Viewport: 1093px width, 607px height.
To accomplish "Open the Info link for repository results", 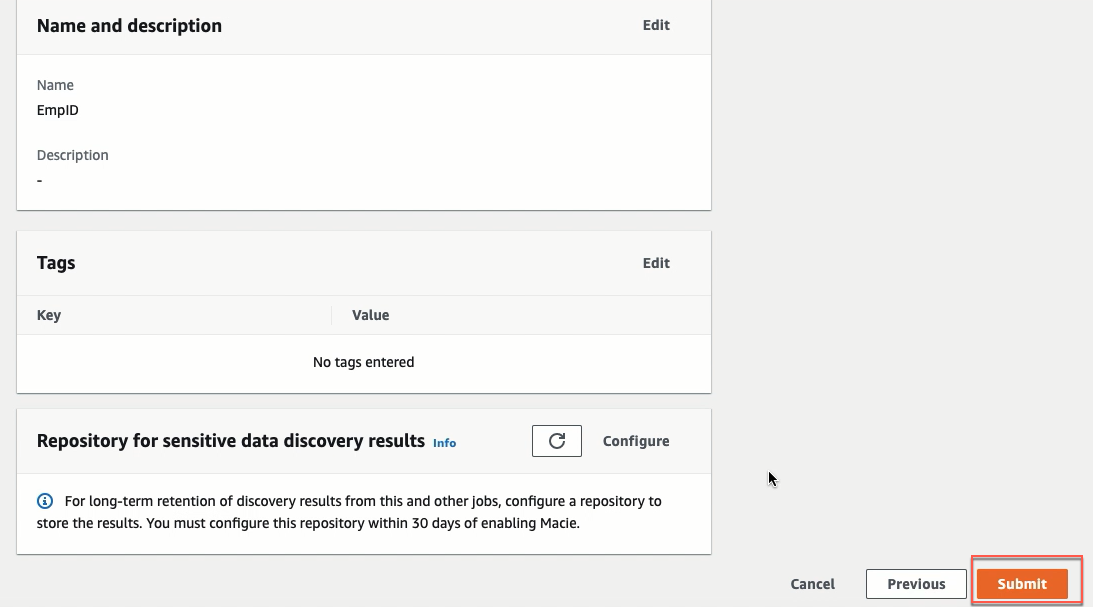I will pos(444,443).
